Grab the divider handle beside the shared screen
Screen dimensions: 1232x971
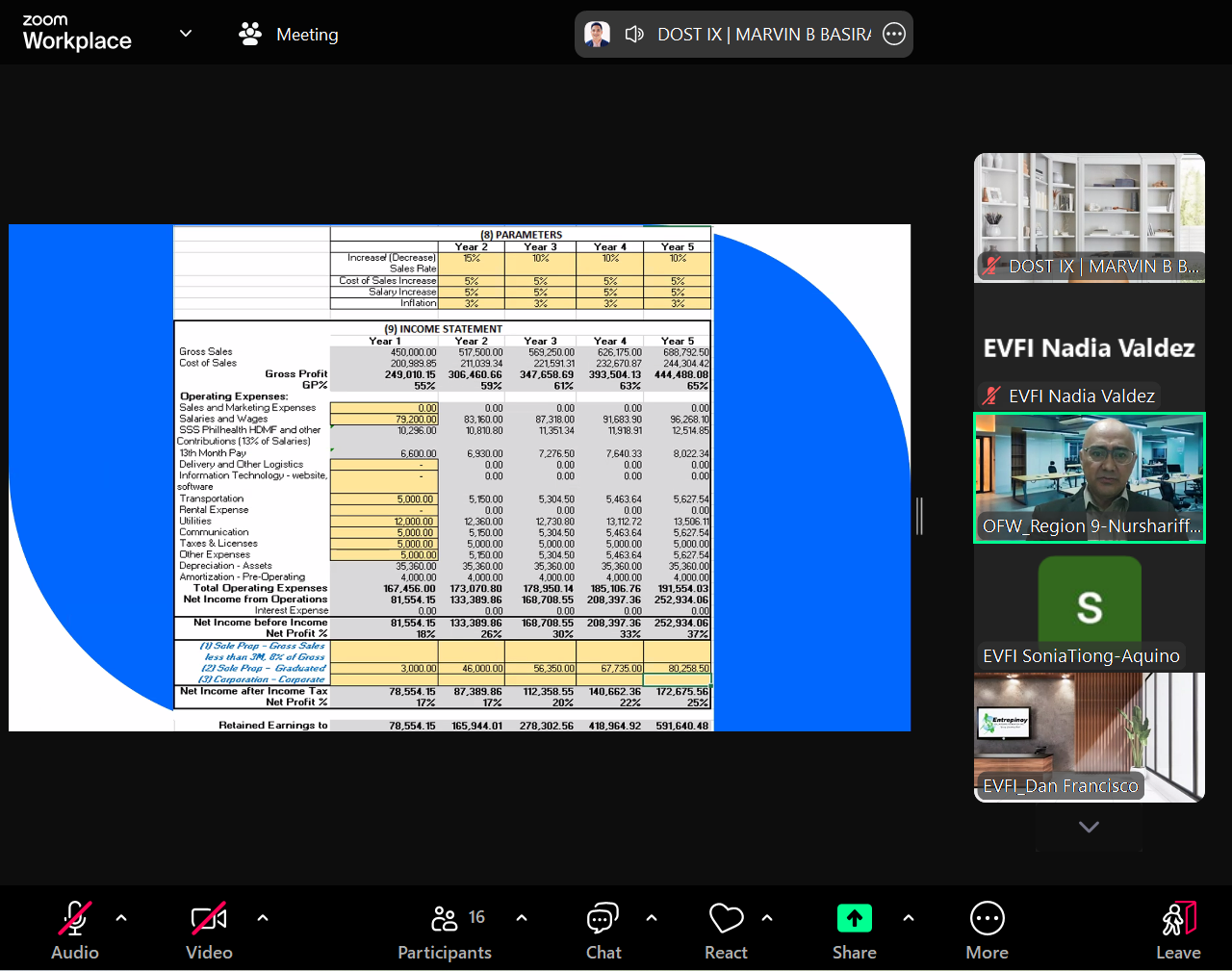pos(919,517)
